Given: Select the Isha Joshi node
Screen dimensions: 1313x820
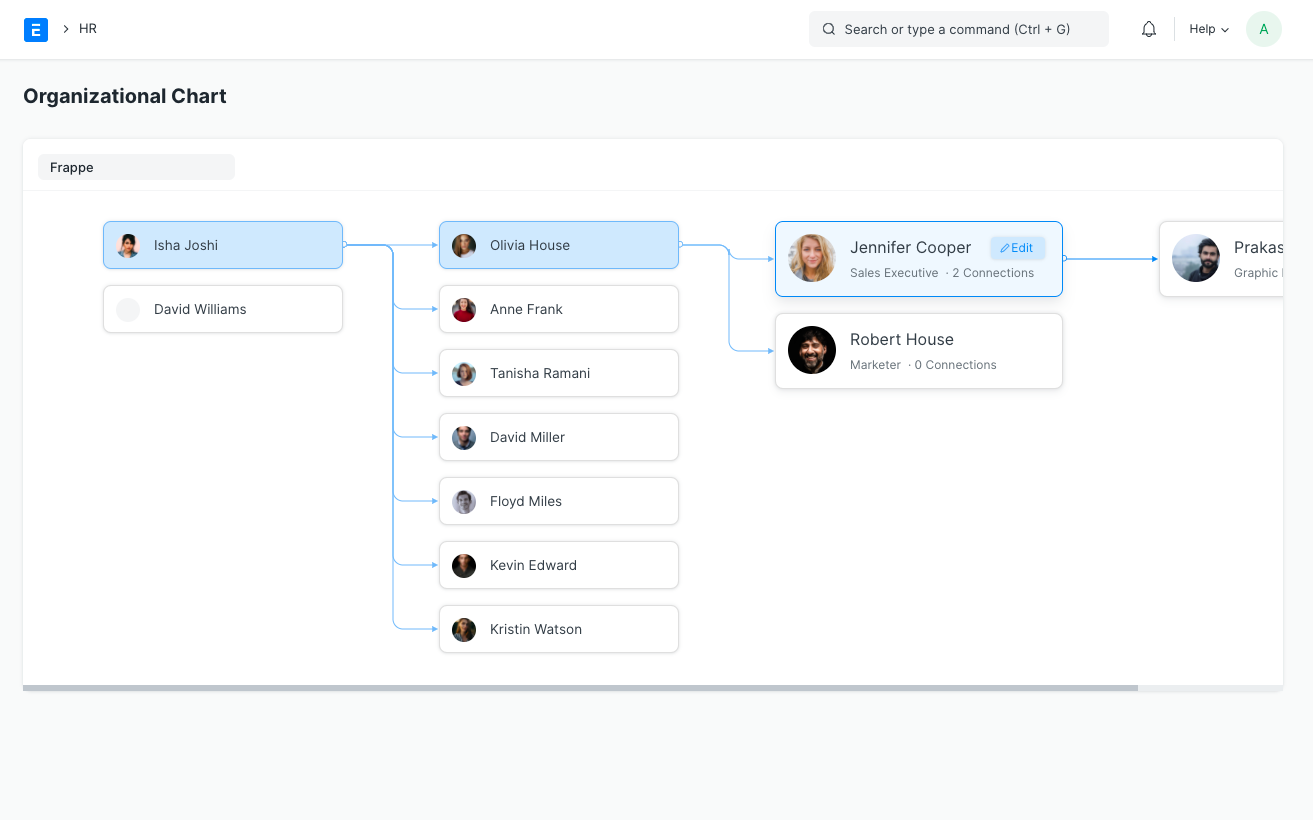Looking at the screenshot, I should (222, 245).
